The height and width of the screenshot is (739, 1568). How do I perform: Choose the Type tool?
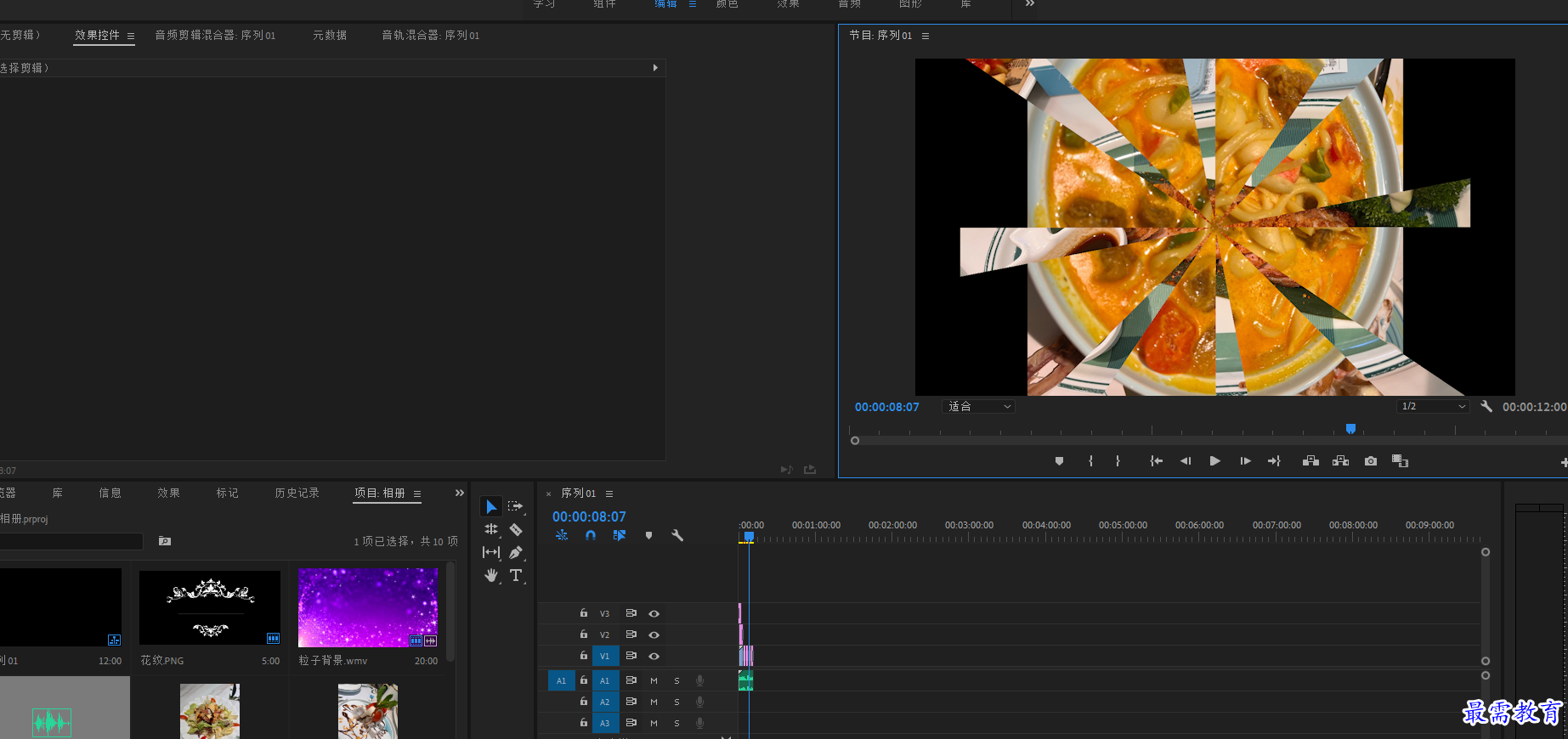pos(516,575)
